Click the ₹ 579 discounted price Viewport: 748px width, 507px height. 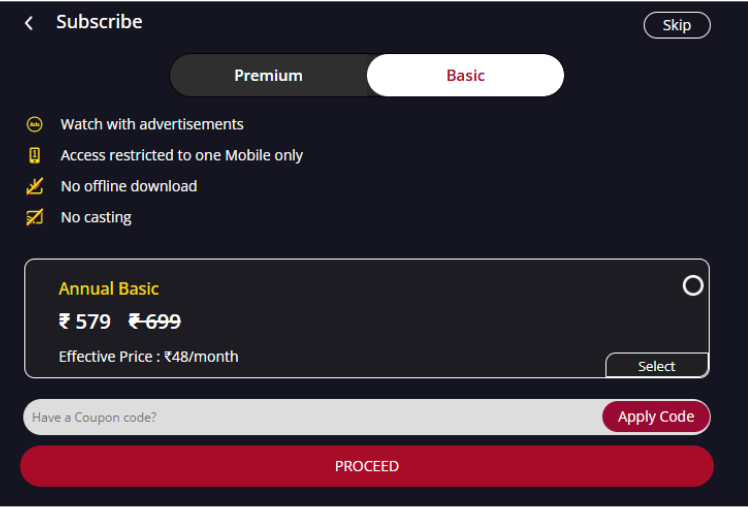pos(85,321)
